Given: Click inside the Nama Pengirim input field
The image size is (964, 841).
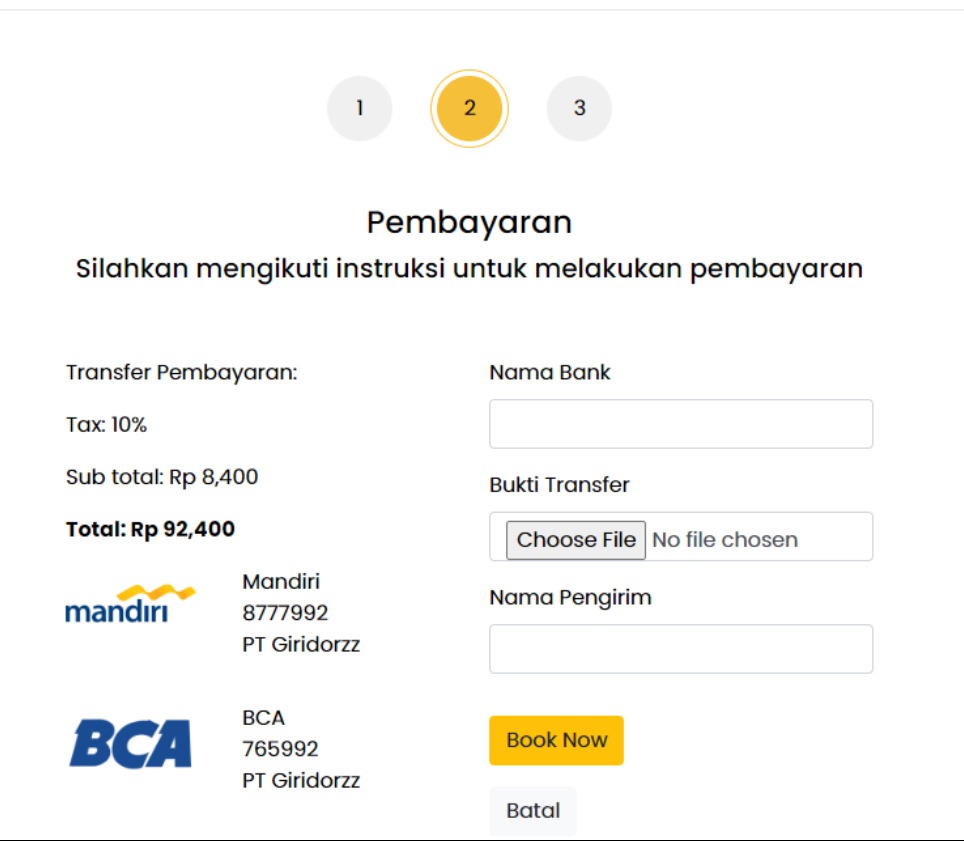Looking at the screenshot, I should (681, 647).
